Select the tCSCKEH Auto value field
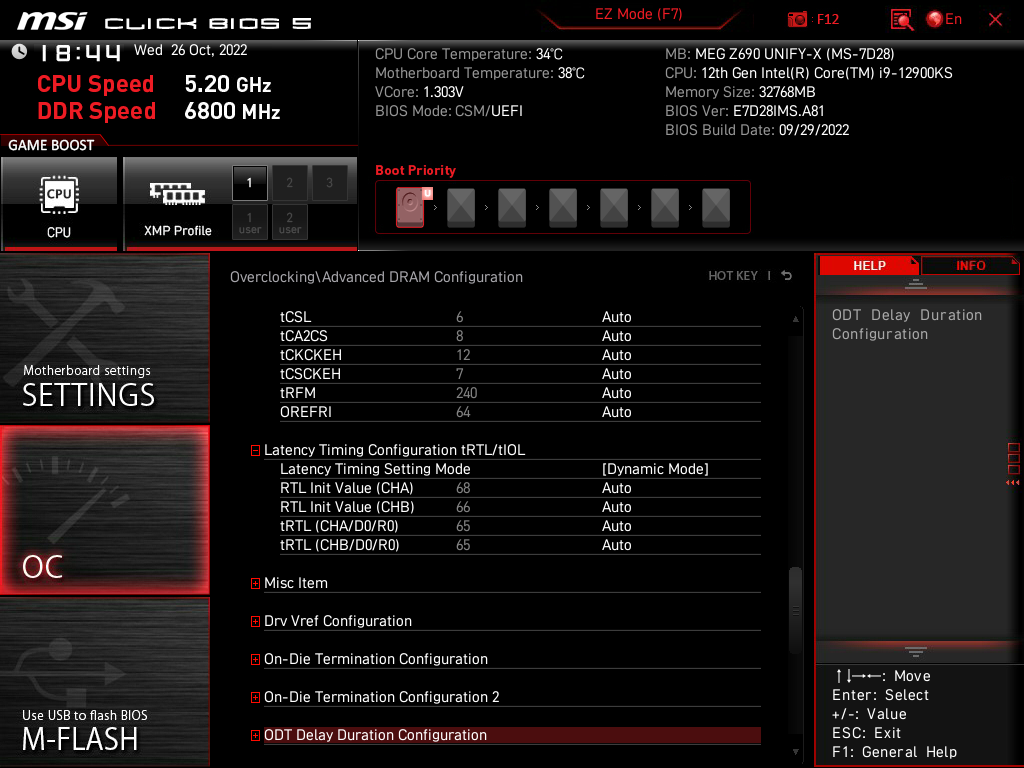 tap(616, 374)
